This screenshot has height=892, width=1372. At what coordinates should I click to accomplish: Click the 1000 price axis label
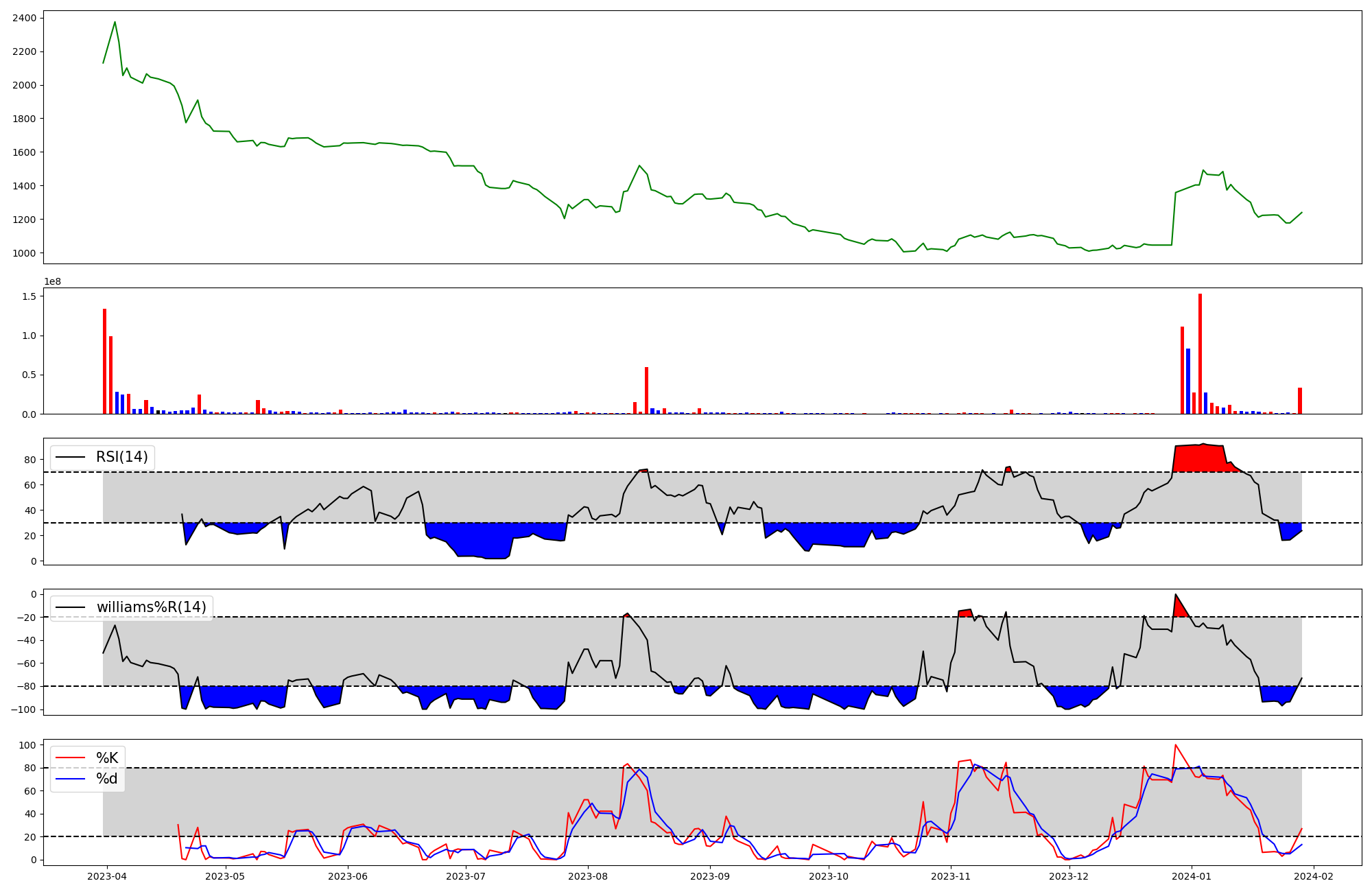(25, 253)
